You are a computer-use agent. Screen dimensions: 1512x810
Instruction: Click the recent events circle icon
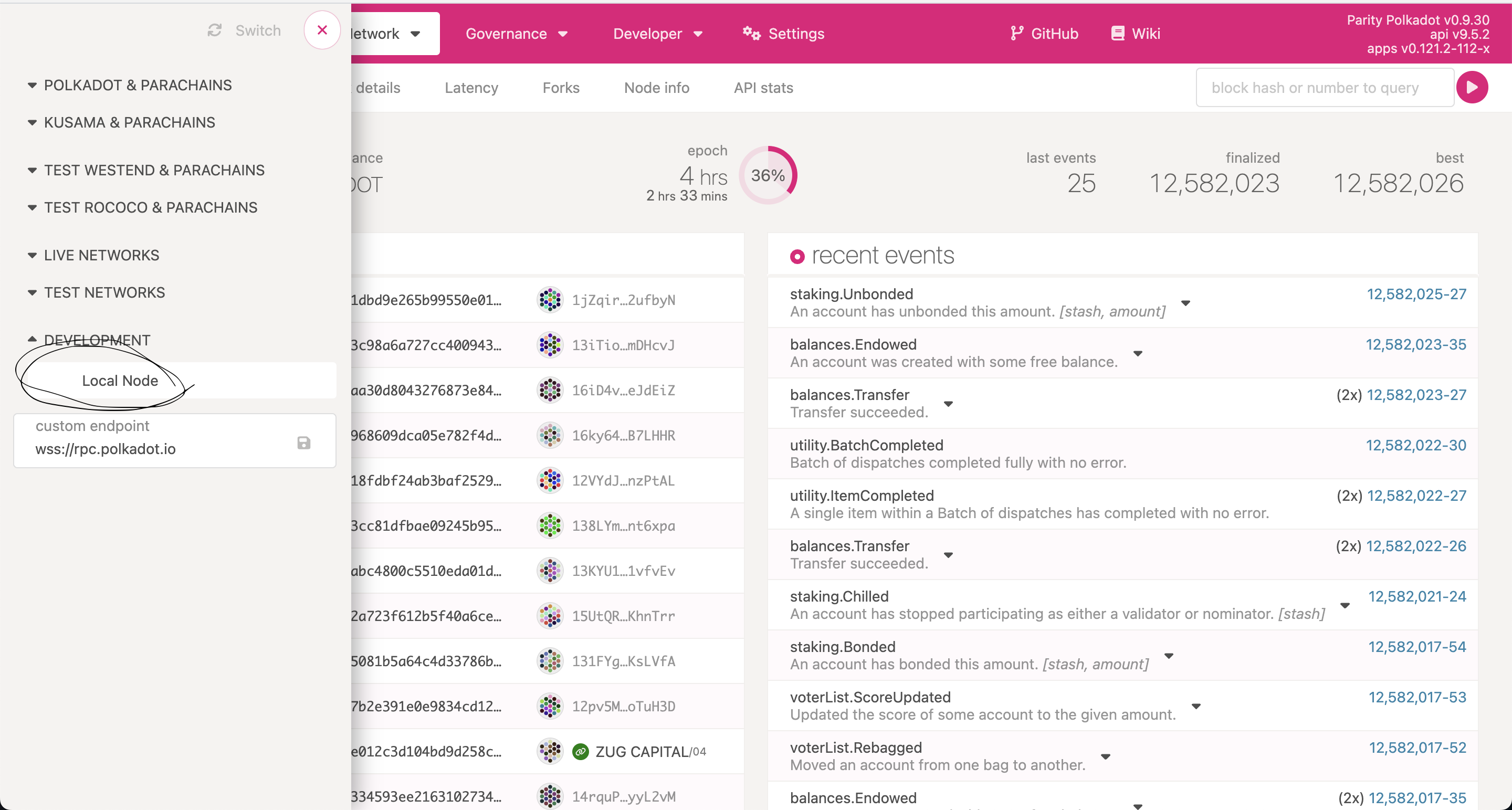(797, 257)
